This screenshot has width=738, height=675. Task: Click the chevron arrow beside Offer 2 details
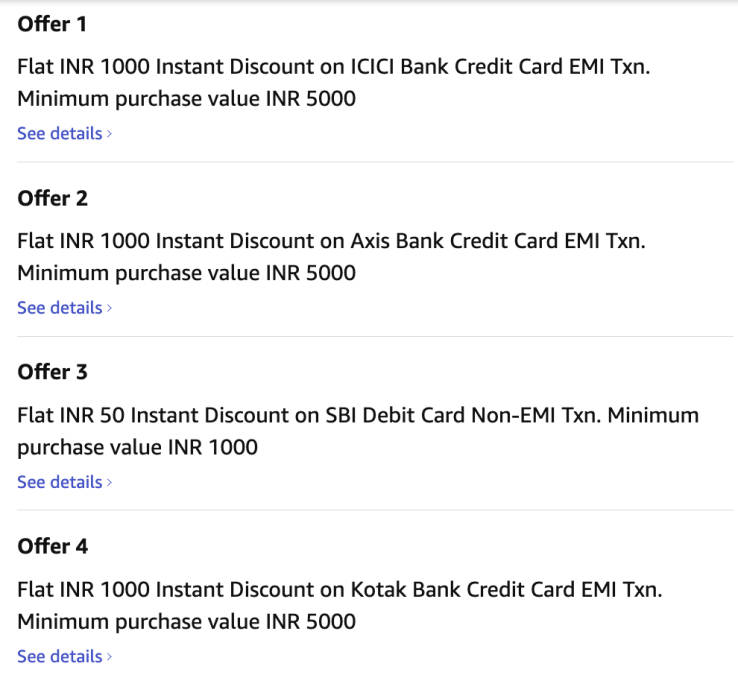point(109,309)
